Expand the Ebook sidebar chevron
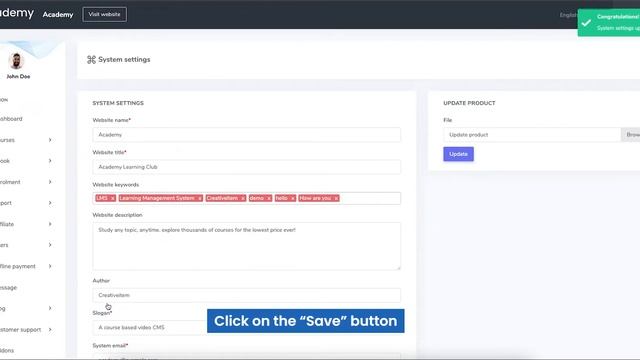Image resolution: width=640 pixels, height=360 pixels. pos(50,161)
